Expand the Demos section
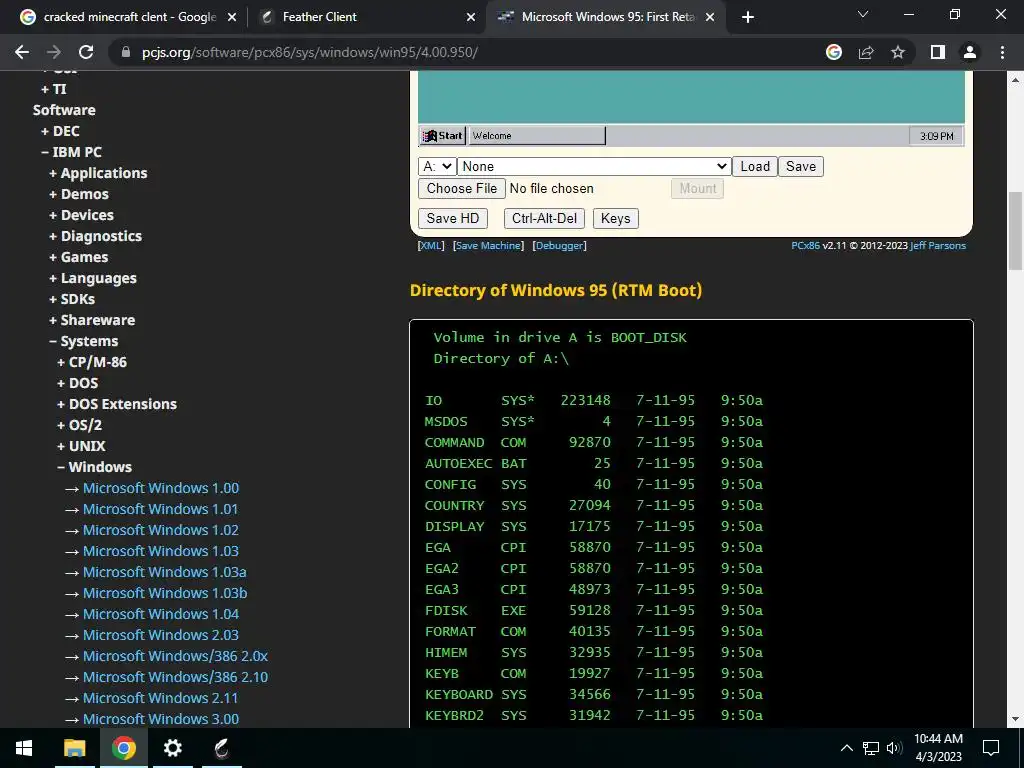This screenshot has width=1024, height=768. (79, 194)
